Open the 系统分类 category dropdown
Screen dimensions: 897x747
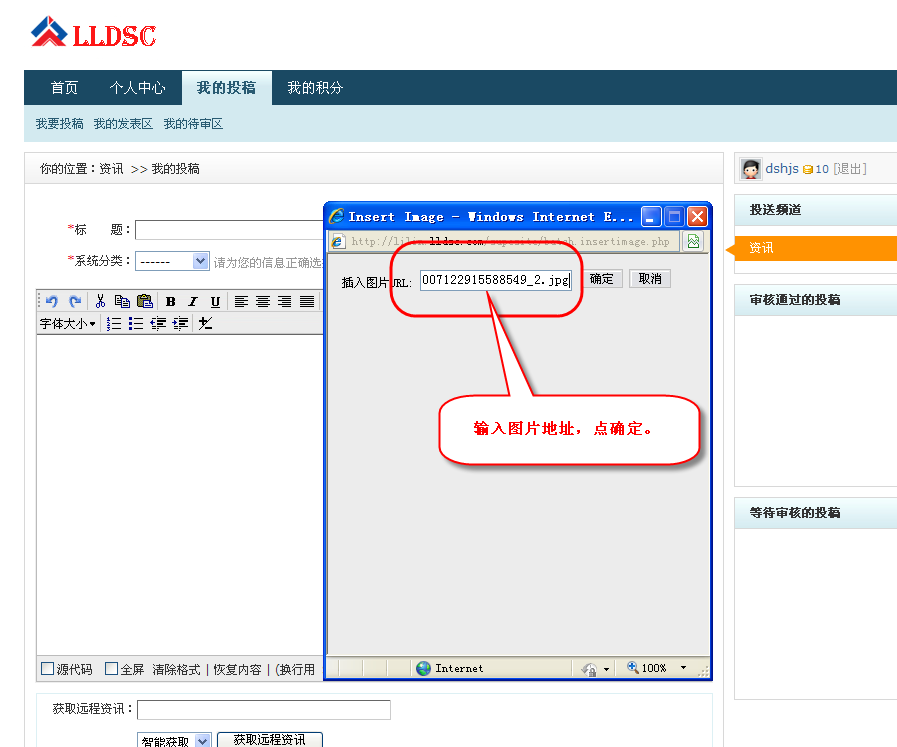coord(170,260)
